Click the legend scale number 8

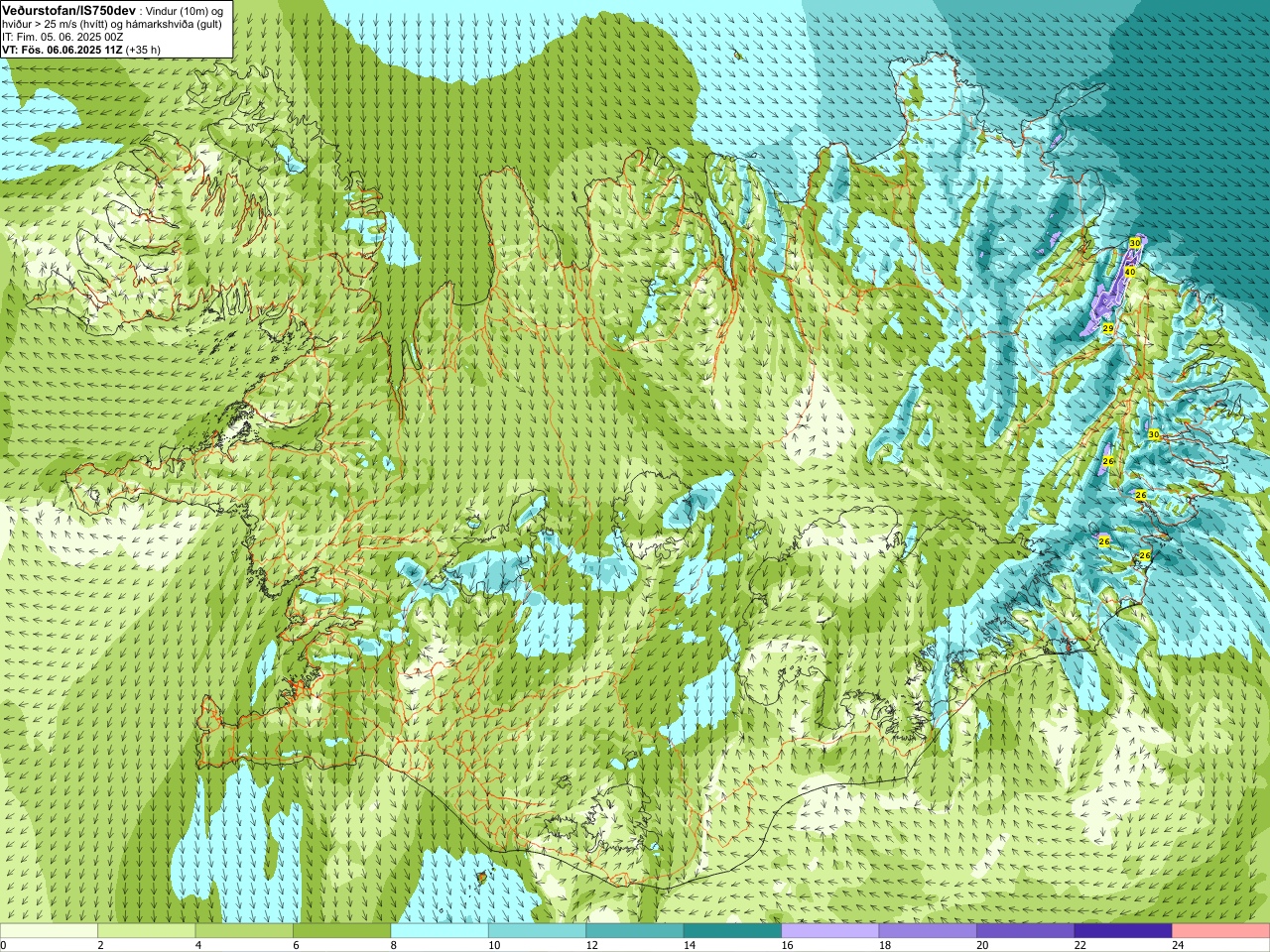(x=394, y=946)
